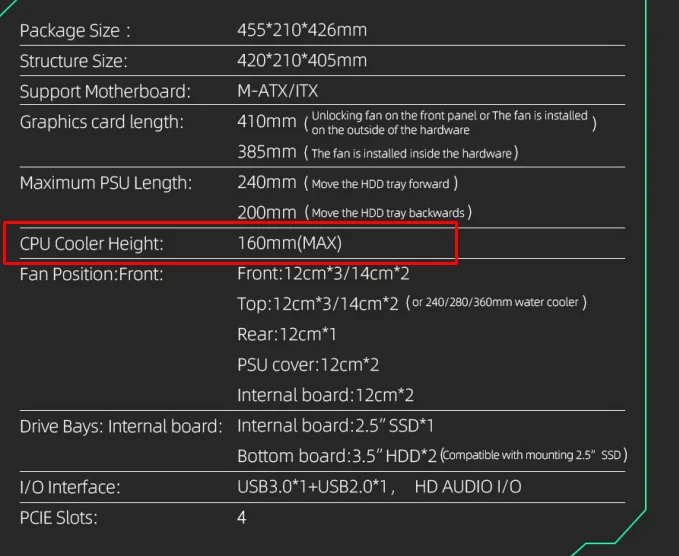Viewport: 679px width, 556px height.
Task: Click the 385mm graphics card value
Action: (266, 153)
